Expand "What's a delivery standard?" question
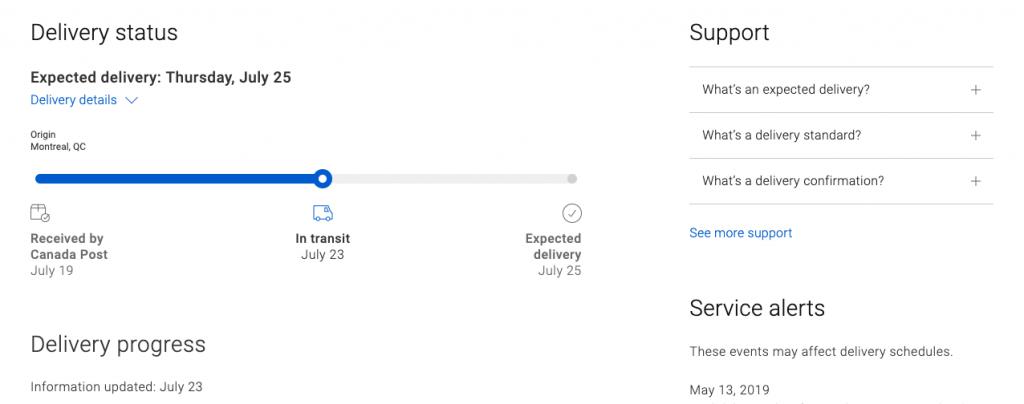This screenshot has width=1024, height=404. click(x=781, y=136)
